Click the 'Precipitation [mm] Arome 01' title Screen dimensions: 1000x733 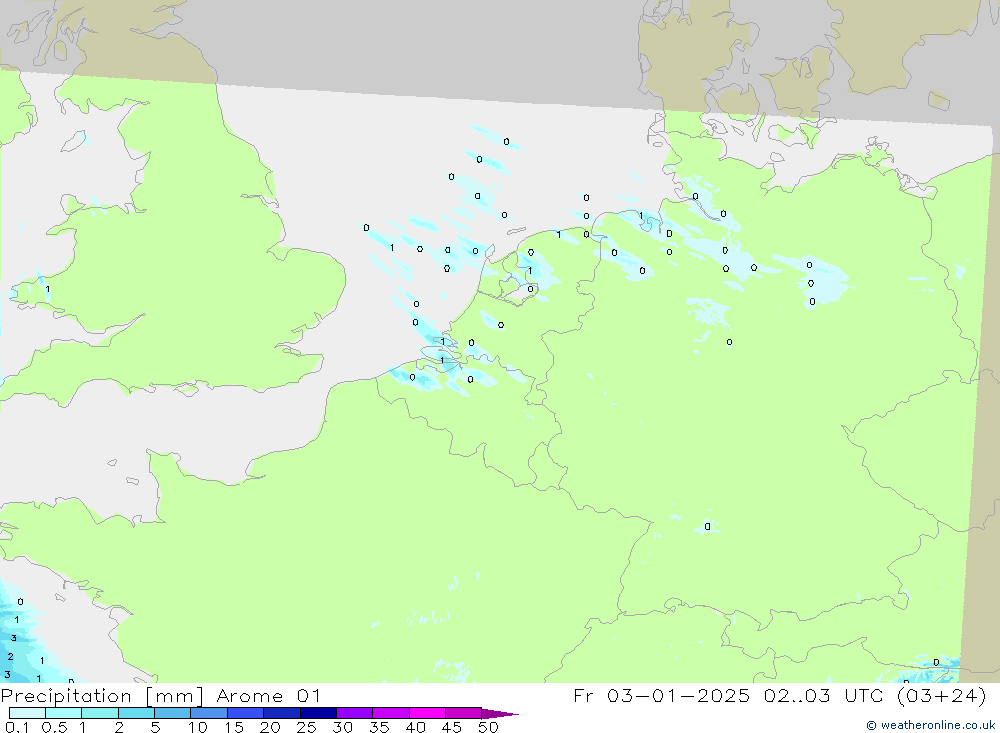point(160,695)
